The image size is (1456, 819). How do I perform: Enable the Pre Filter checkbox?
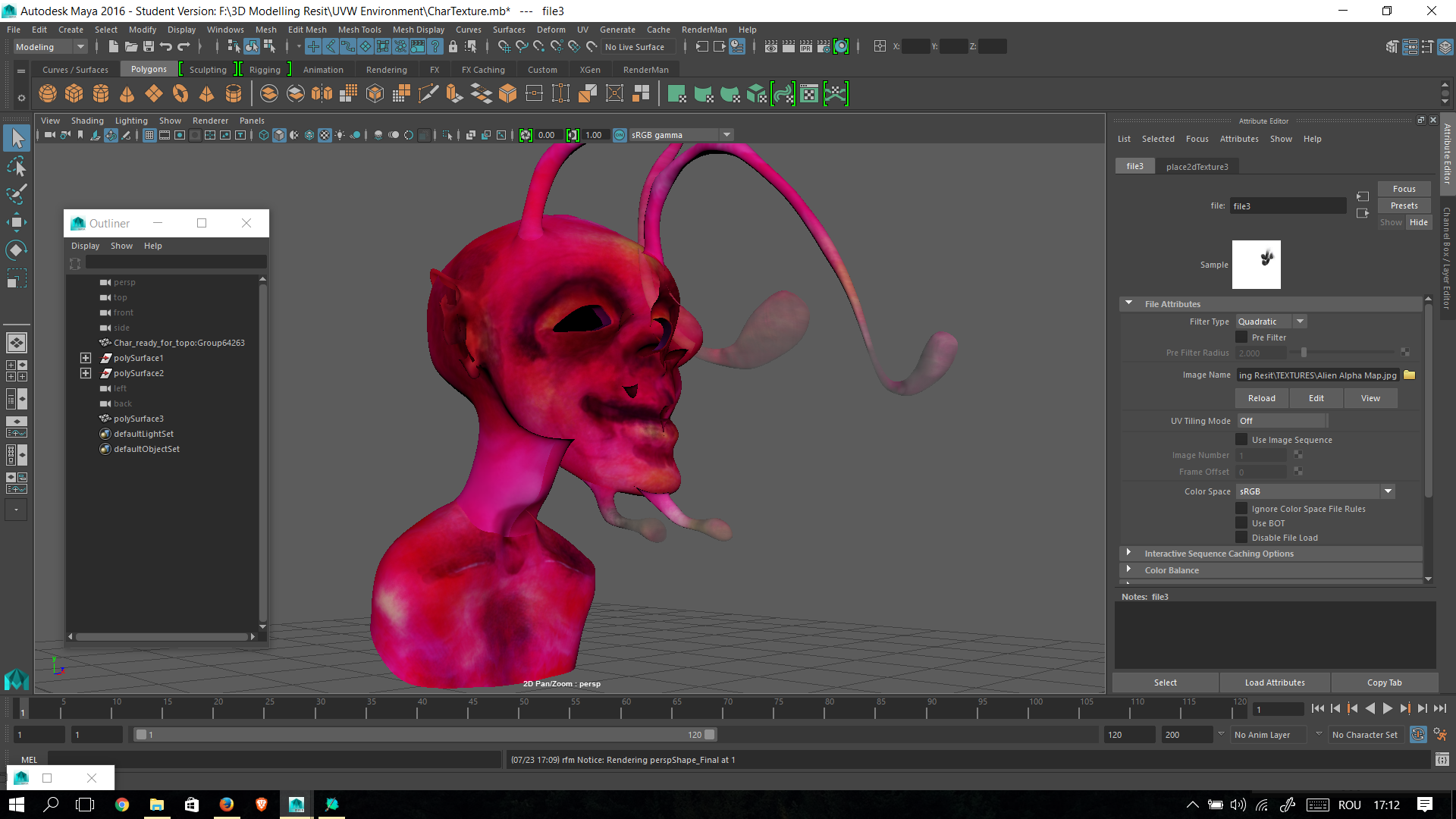(x=1241, y=337)
